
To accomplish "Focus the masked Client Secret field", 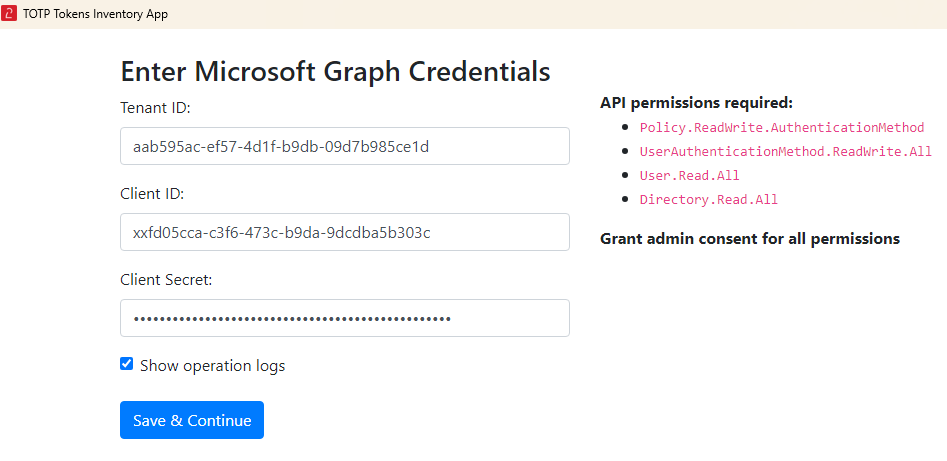I will pyautogui.click(x=344, y=318).
